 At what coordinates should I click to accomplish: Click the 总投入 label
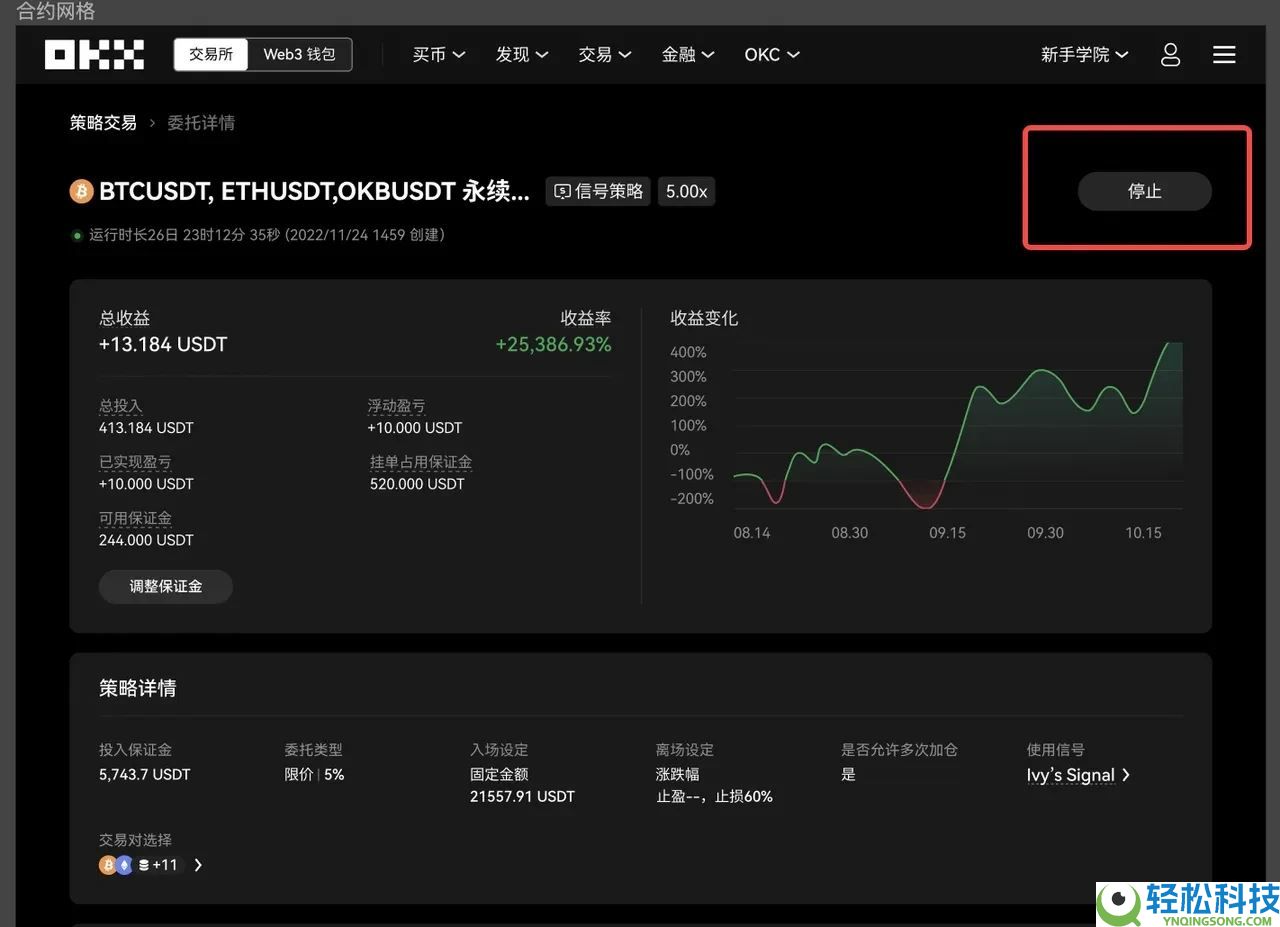click(121, 406)
